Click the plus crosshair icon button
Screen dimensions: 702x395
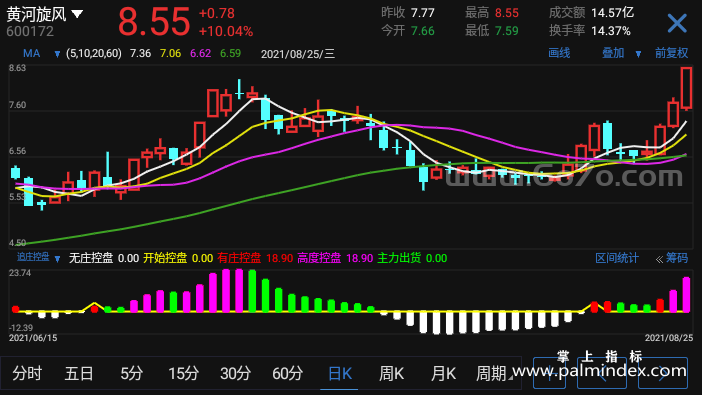(549, 373)
